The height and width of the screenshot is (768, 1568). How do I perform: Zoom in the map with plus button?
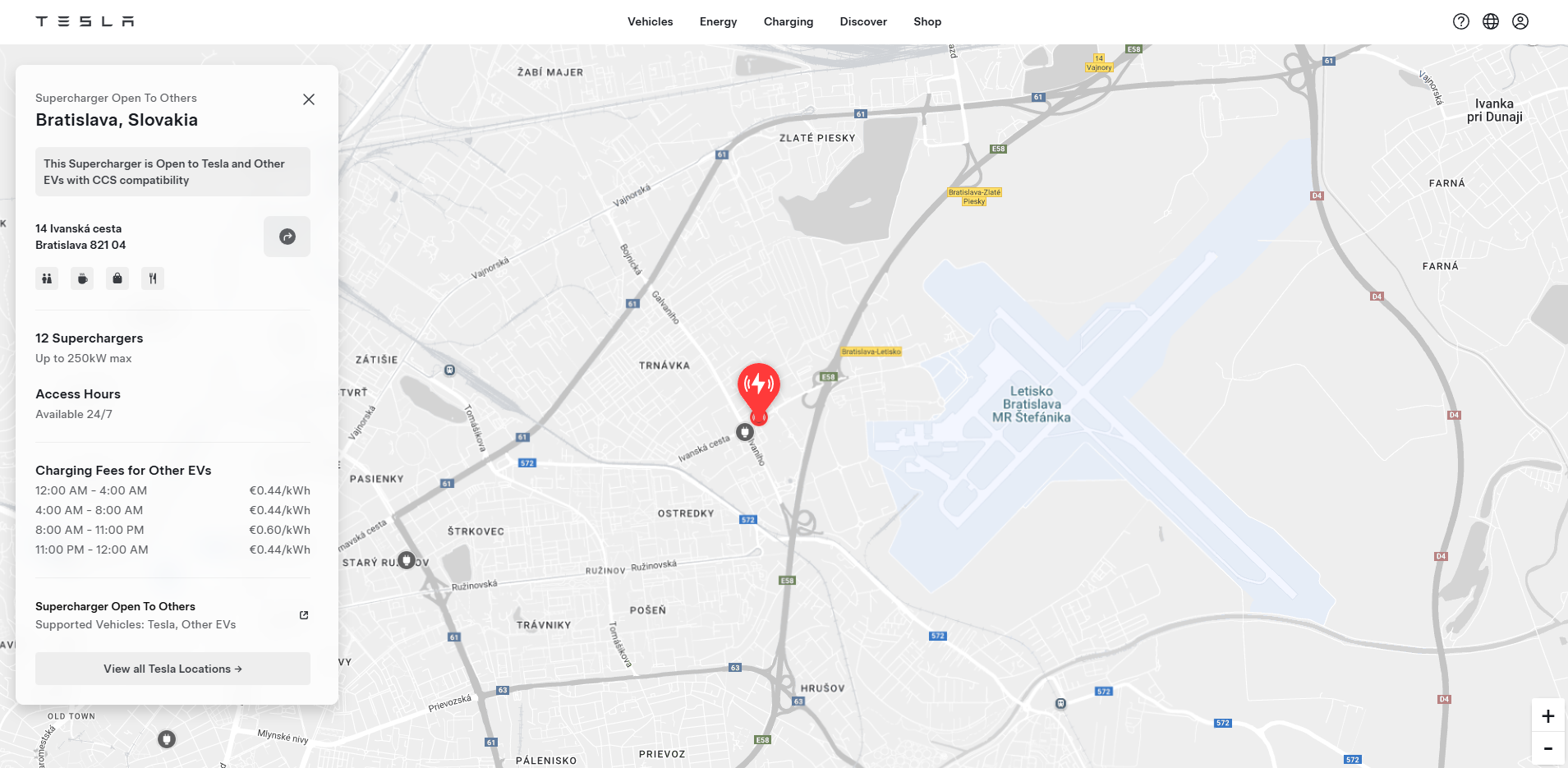click(x=1548, y=715)
